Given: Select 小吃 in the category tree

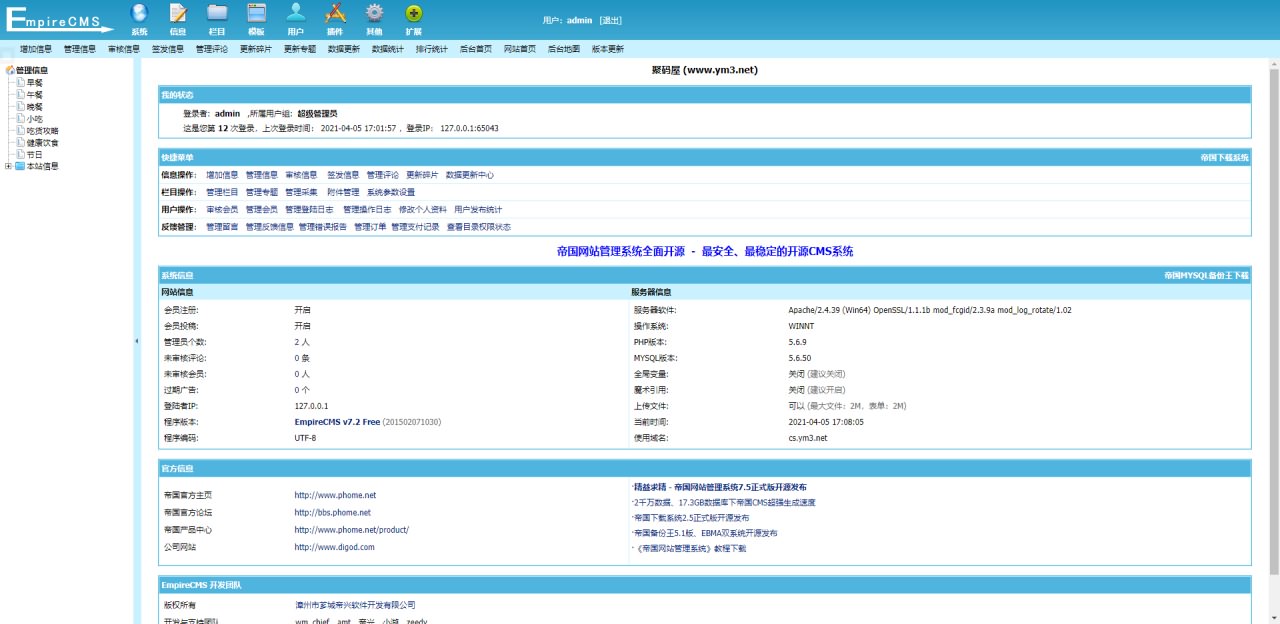Looking at the screenshot, I should pos(35,118).
